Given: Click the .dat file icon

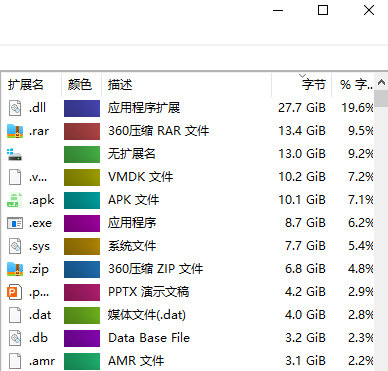Looking at the screenshot, I should click(x=15, y=315).
